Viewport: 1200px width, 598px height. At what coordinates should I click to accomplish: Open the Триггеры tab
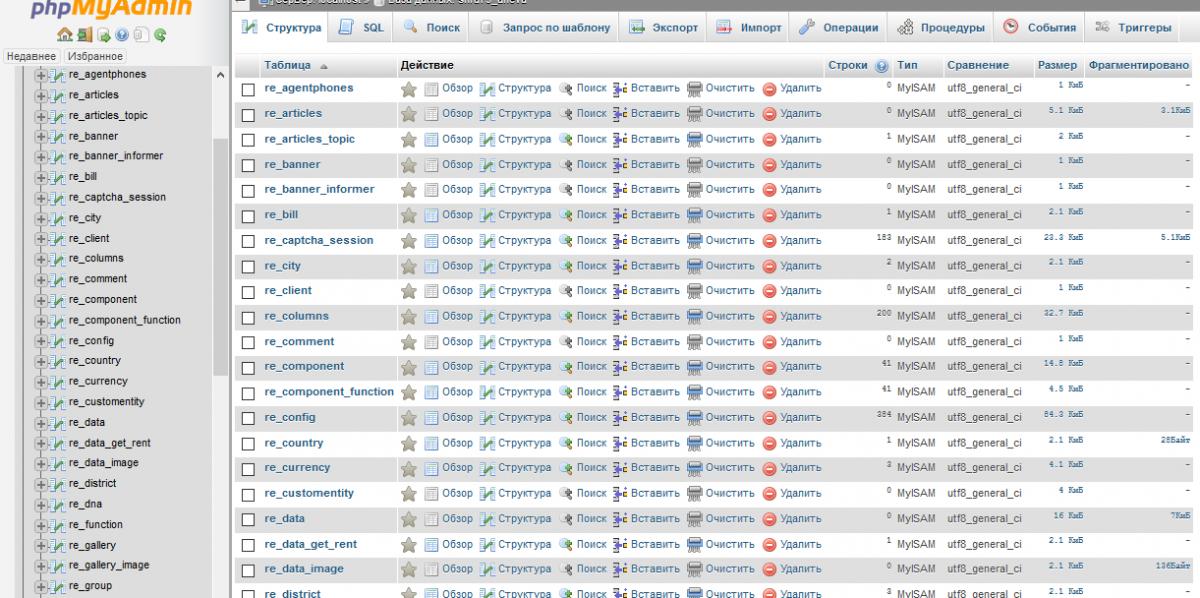point(1134,28)
